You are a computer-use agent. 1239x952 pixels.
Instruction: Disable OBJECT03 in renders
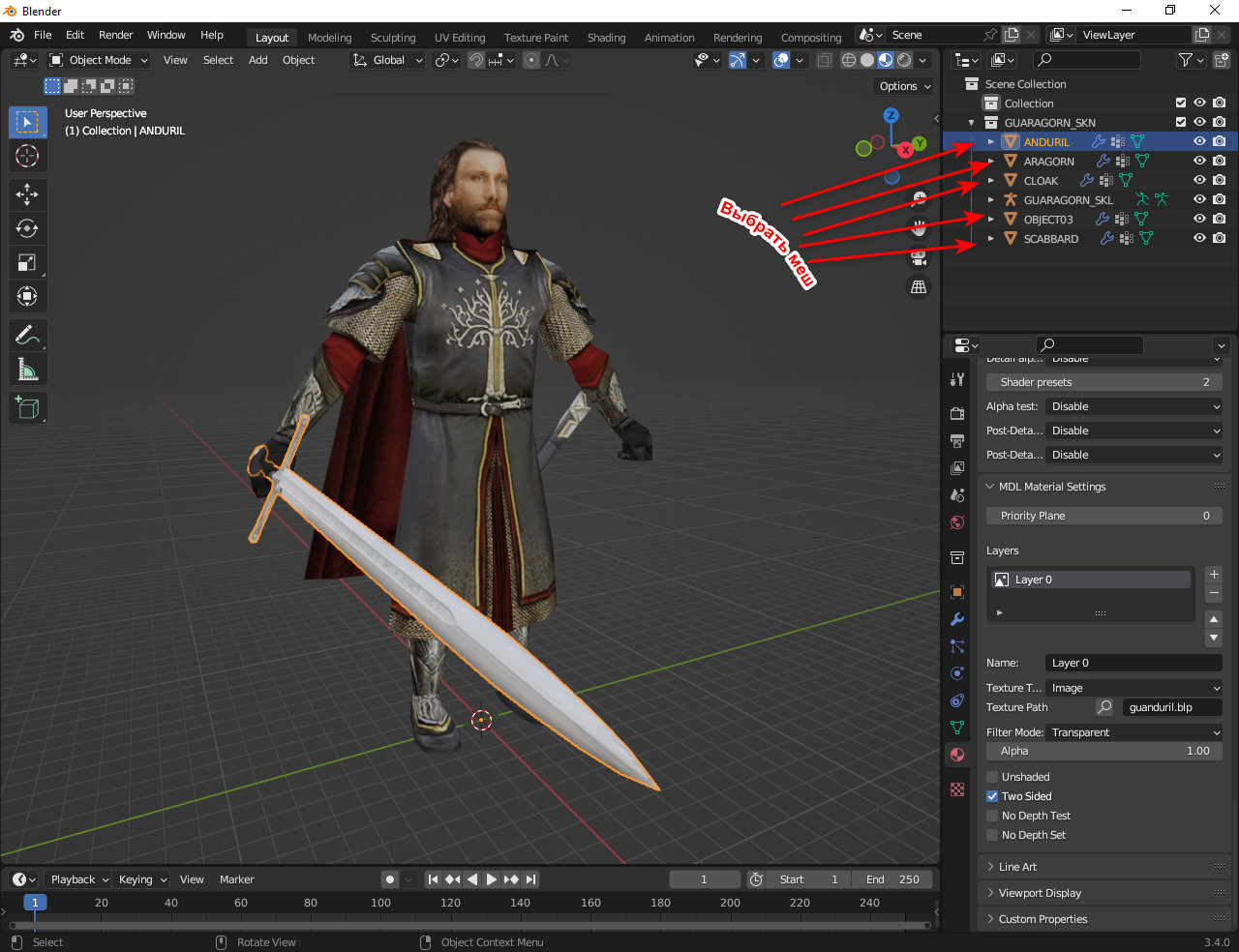[x=1219, y=219]
